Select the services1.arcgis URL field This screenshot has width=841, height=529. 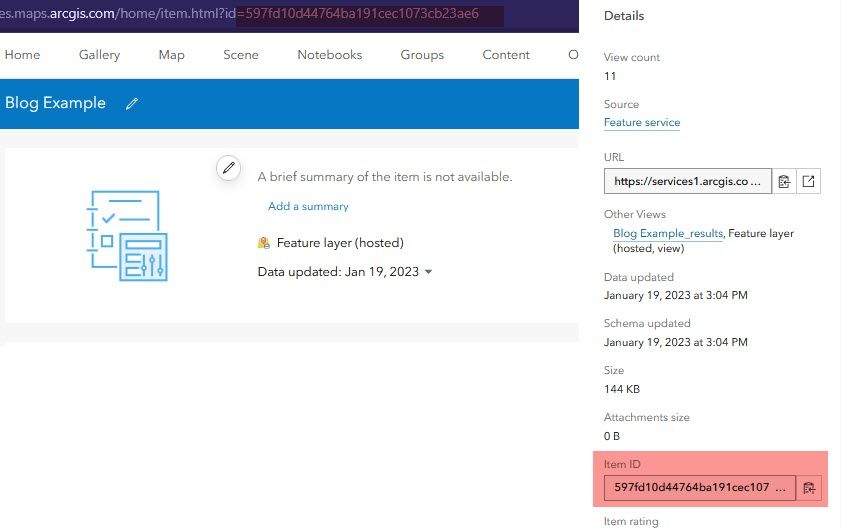coord(688,181)
